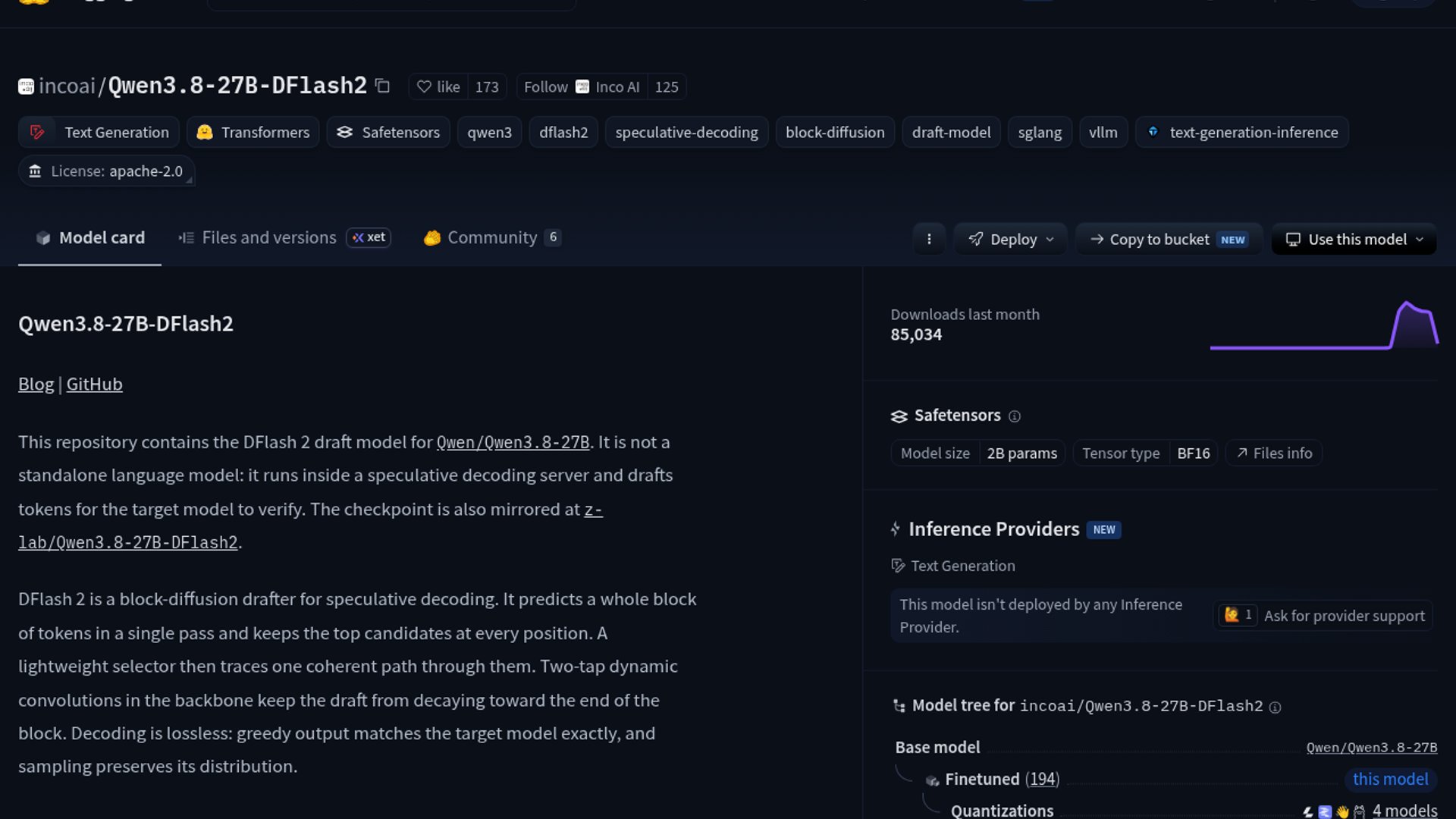Viewport: 1456px width, 819px height.
Task: Select the block-diffusion tag
Action: click(835, 132)
